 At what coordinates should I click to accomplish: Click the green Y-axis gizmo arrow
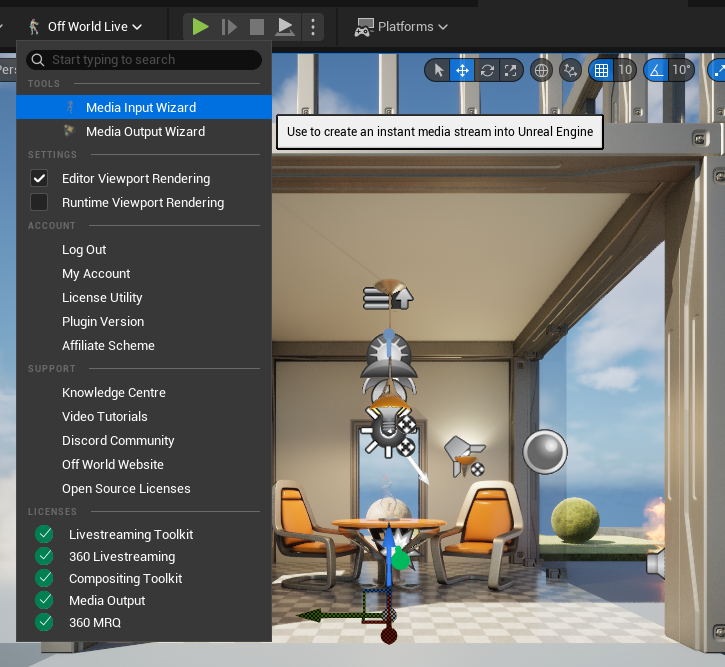click(x=340, y=615)
